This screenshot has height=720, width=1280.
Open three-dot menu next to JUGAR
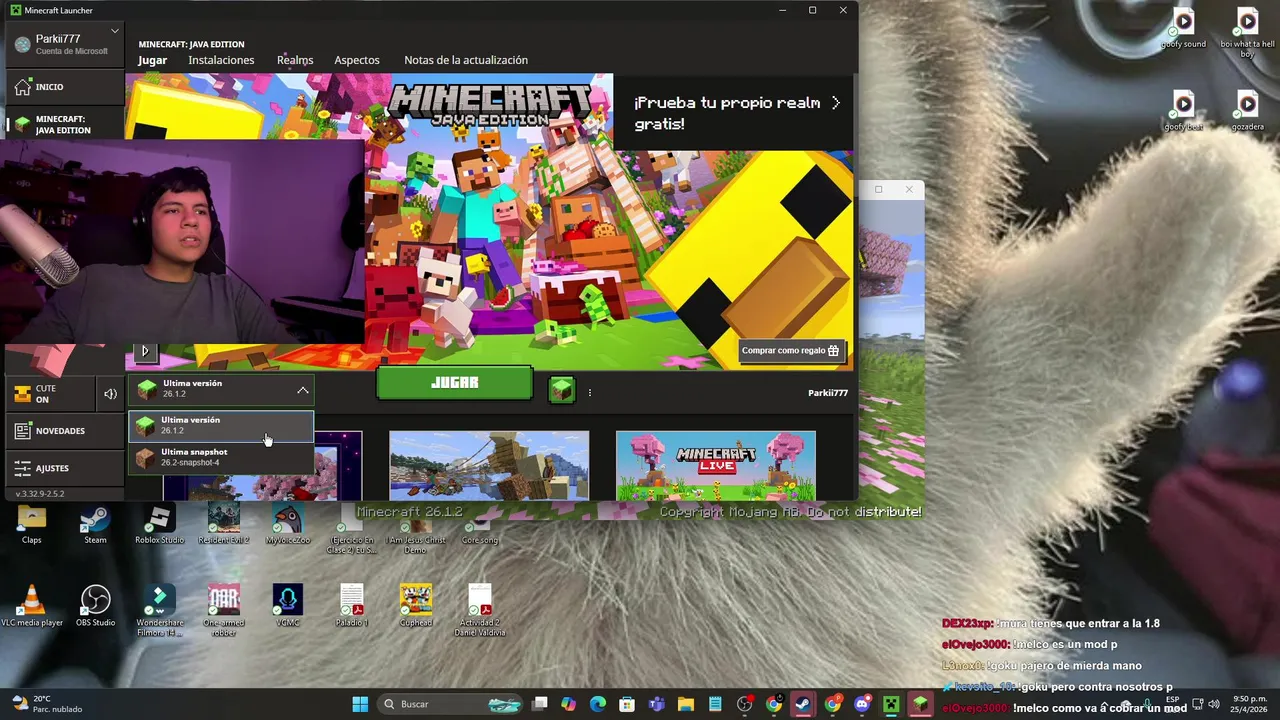click(x=589, y=393)
